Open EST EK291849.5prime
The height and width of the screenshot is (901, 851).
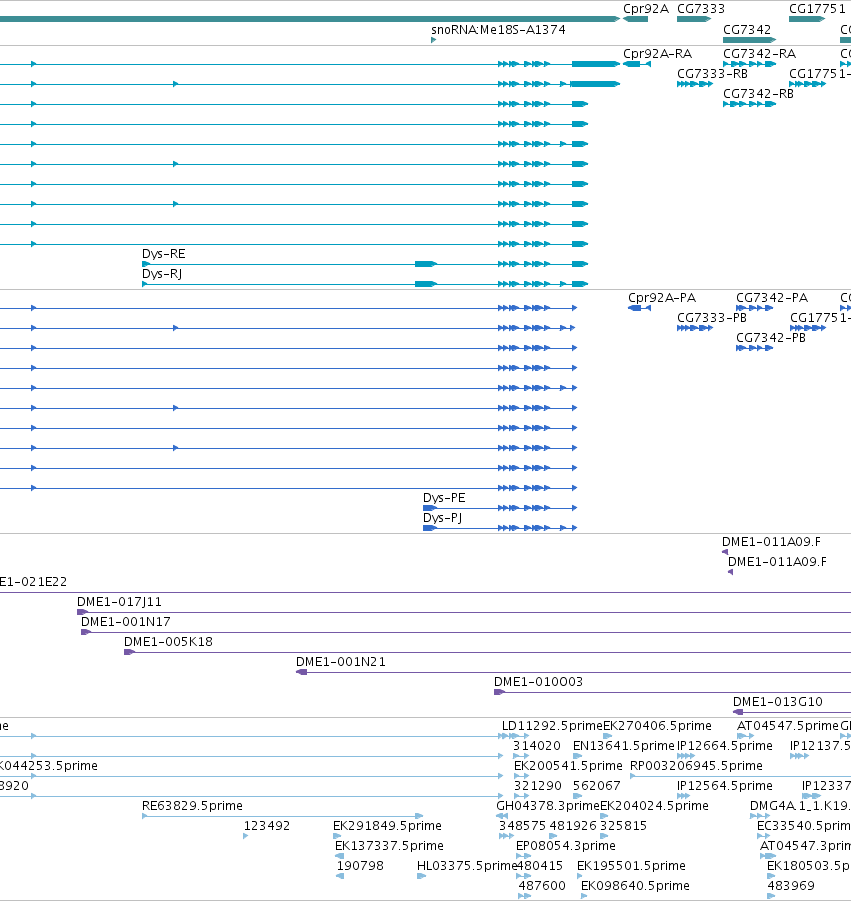click(387, 826)
